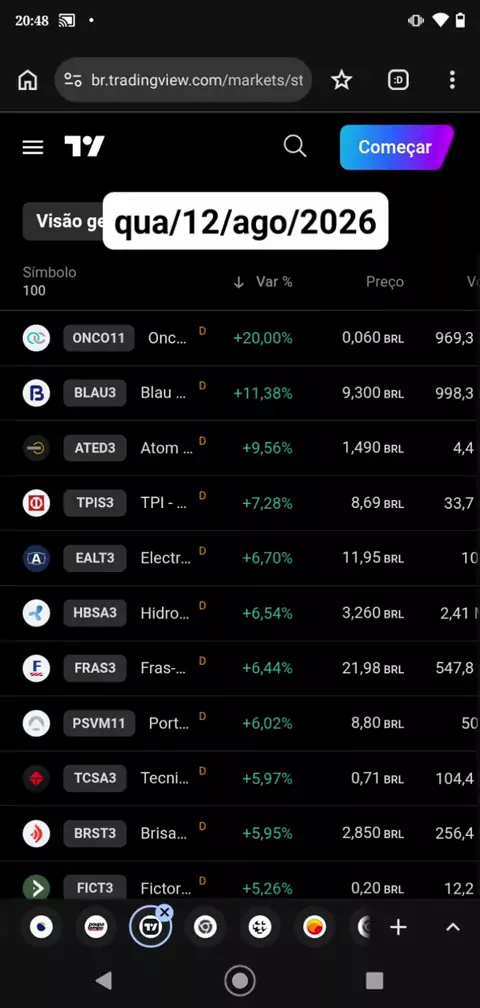Open the browser tab switcher
The width and height of the screenshot is (480, 1008).
pos(398,80)
